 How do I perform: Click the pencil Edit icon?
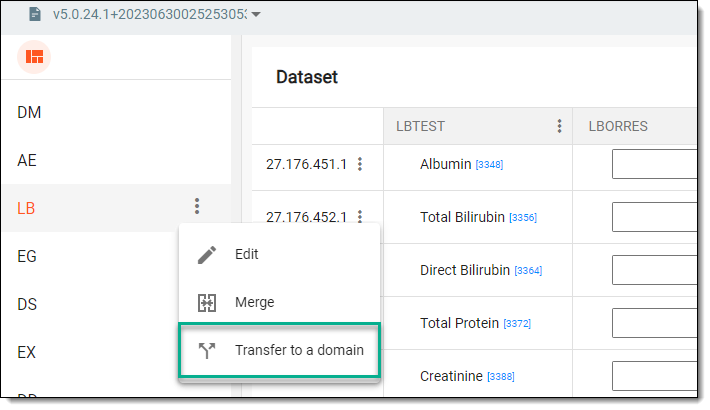click(x=207, y=255)
